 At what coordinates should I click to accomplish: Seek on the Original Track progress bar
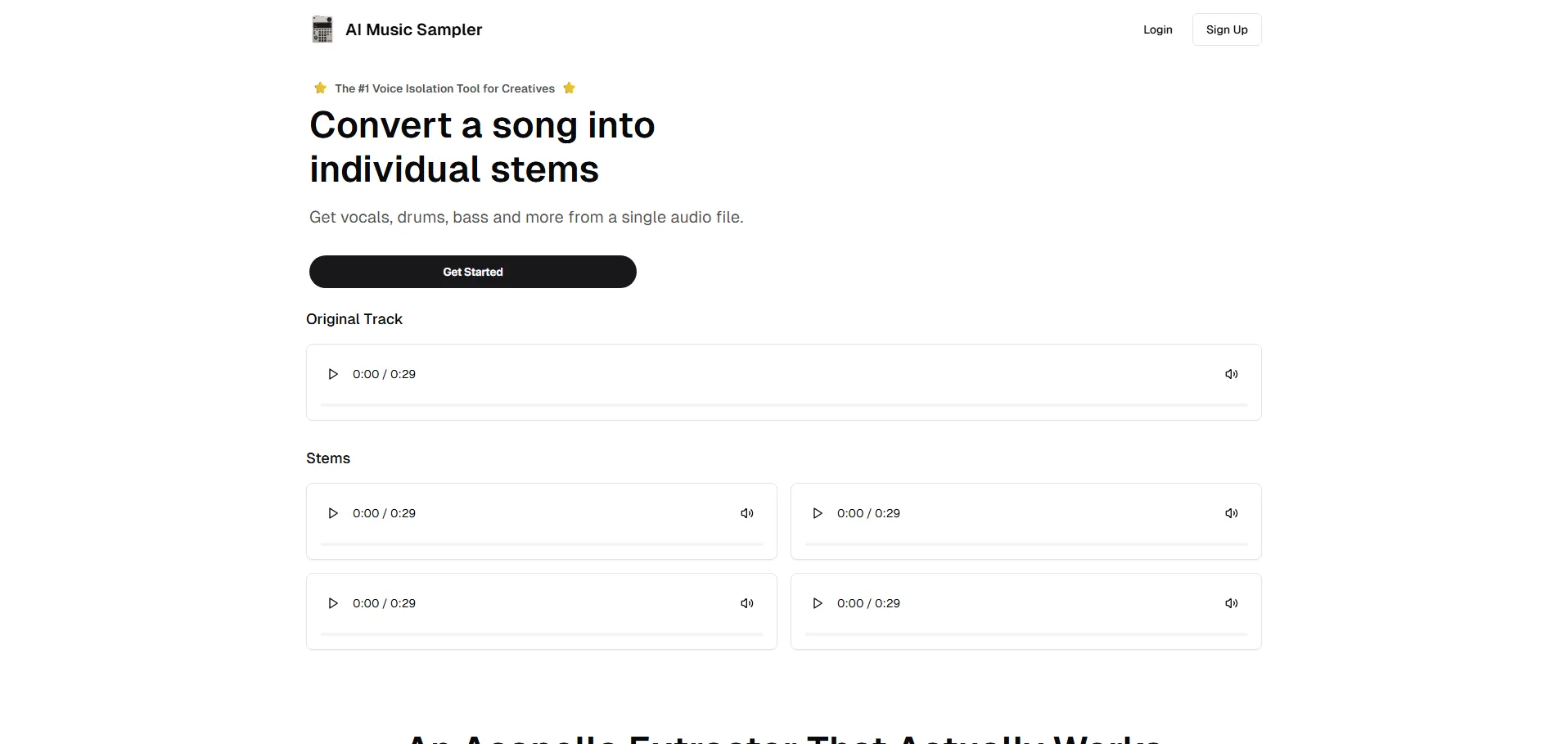pos(783,404)
